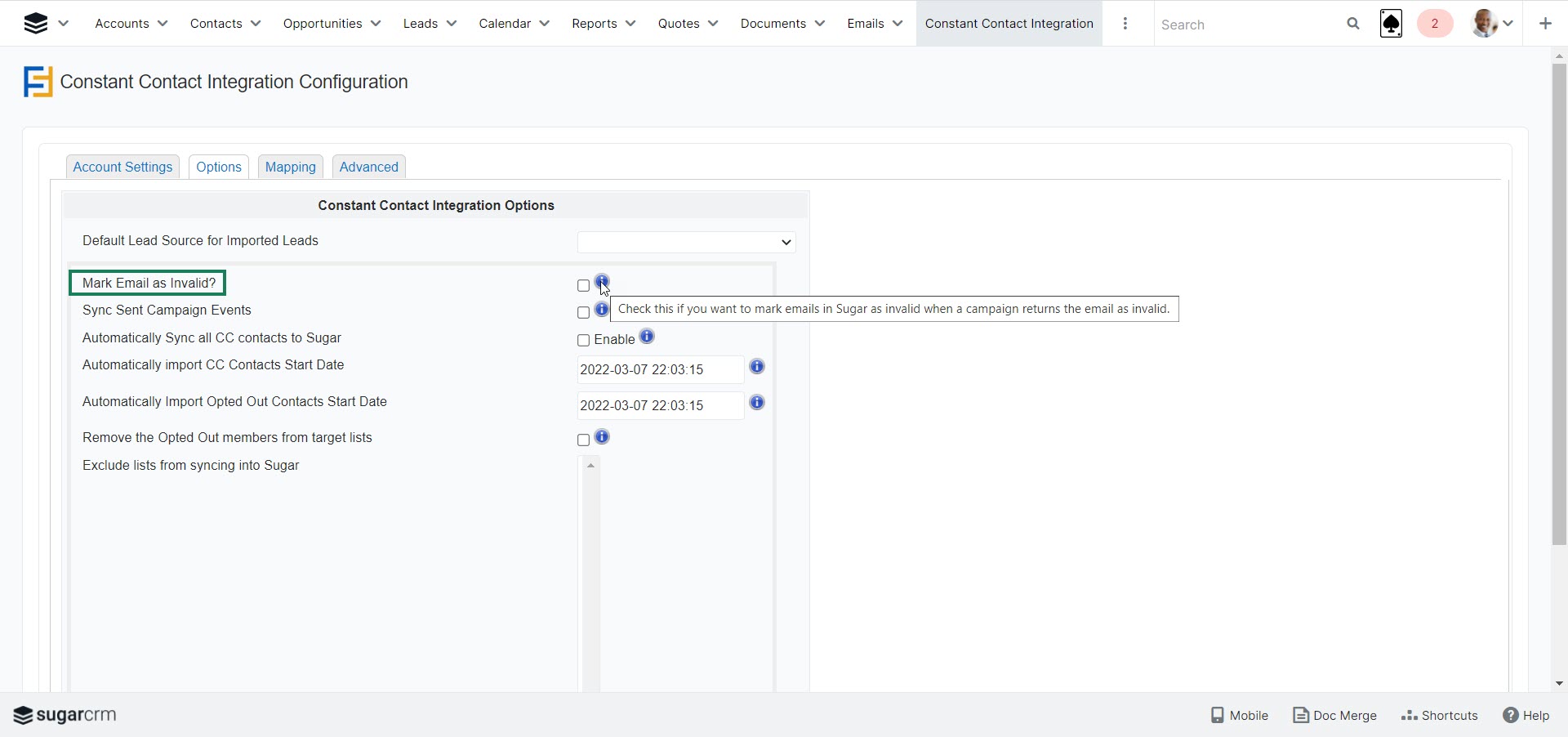Open the three-dot more modules menu
The image size is (1568, 737).
[1125, 24]
